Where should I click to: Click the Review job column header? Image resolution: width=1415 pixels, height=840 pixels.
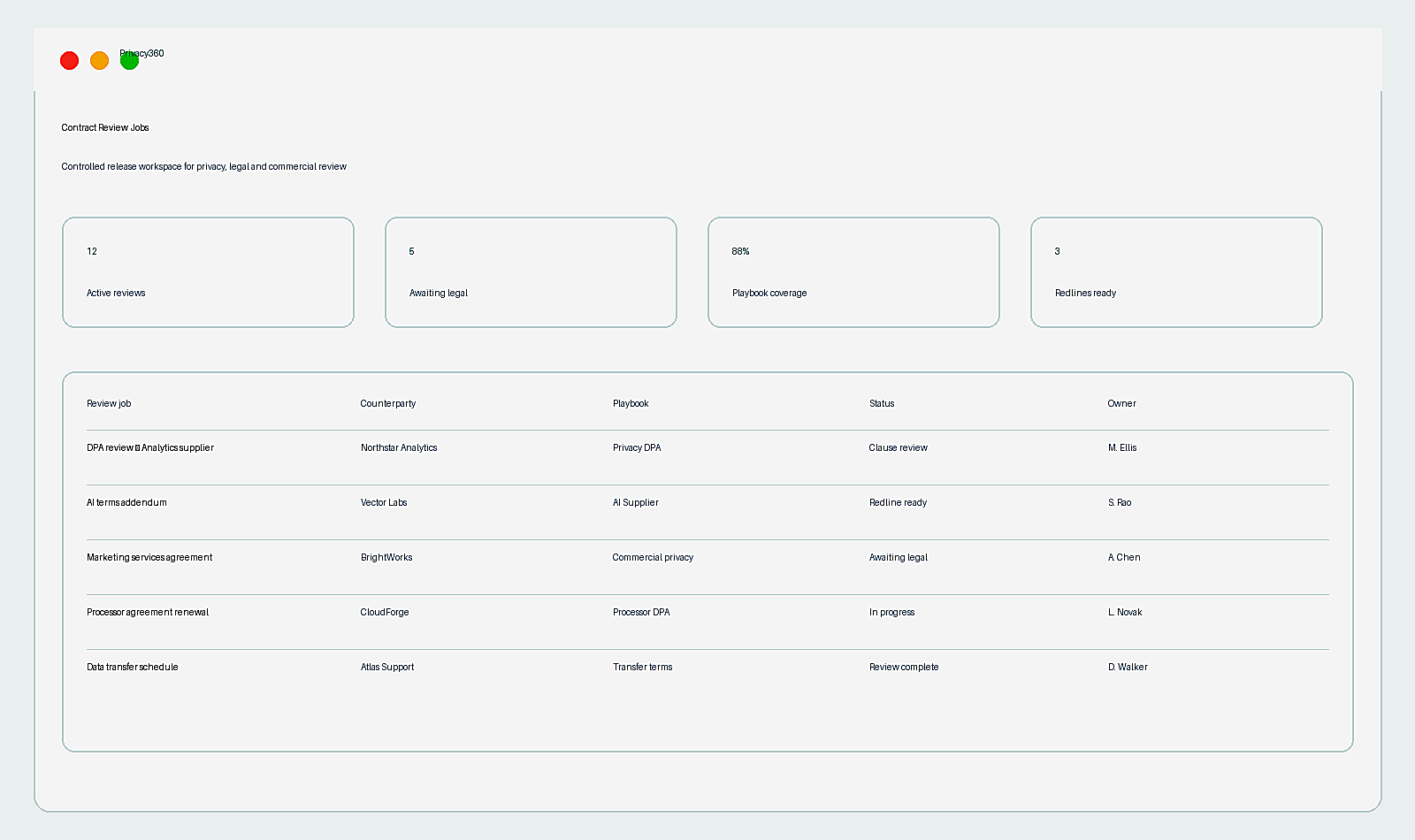[x=109, y=403]
